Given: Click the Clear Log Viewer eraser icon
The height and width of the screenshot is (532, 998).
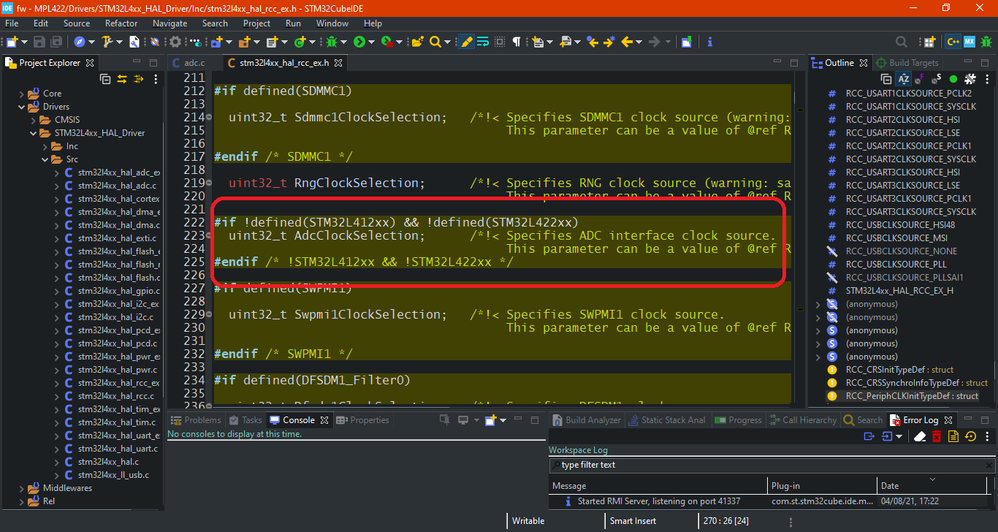Looking at the screenshot, I should (x=920, y=437).
